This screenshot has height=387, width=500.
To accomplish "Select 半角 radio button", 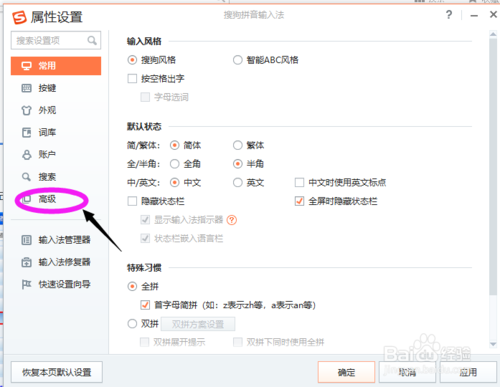I will (238, 164).
